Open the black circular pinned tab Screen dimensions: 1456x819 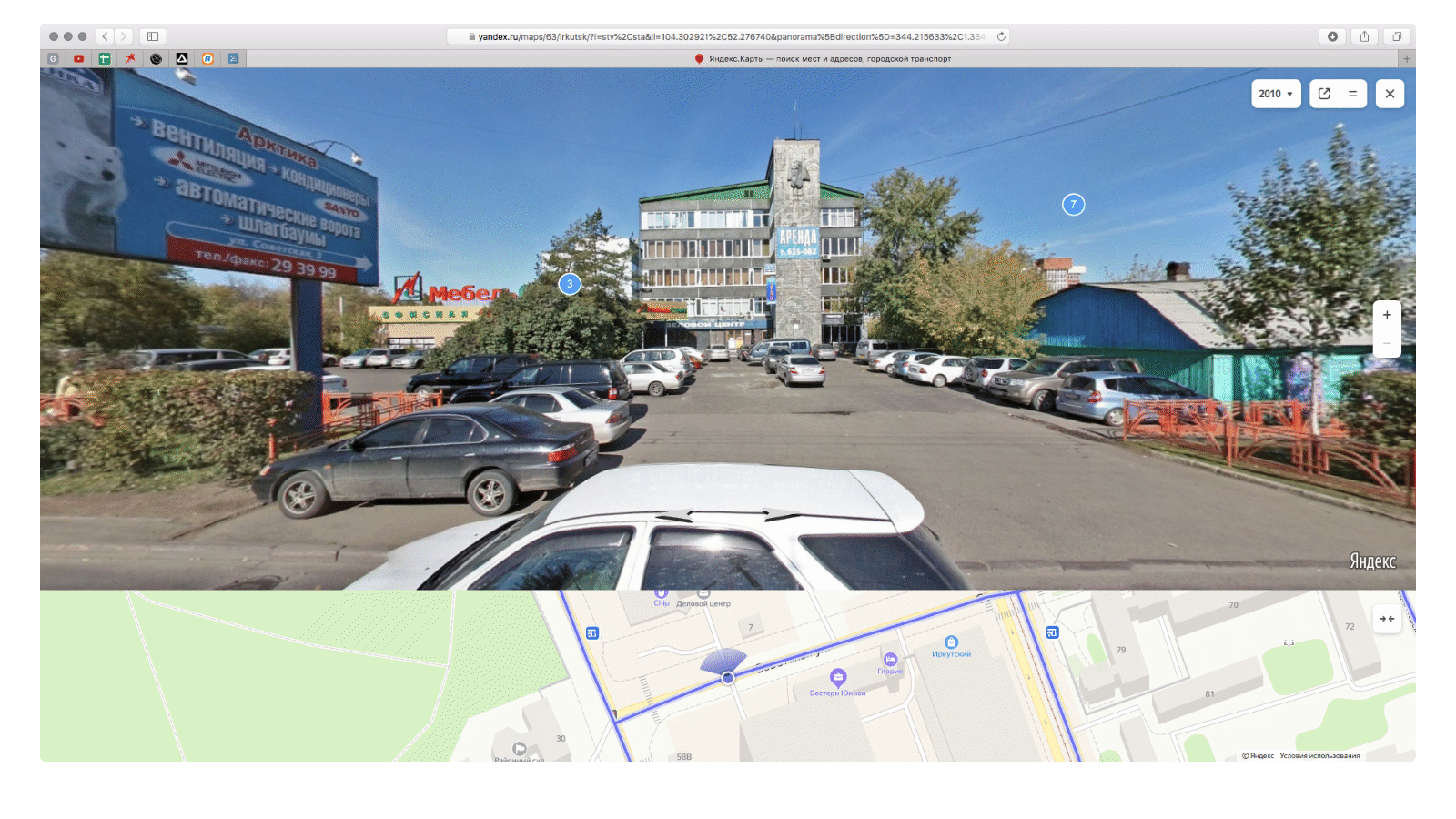click(x=157, y=58)
